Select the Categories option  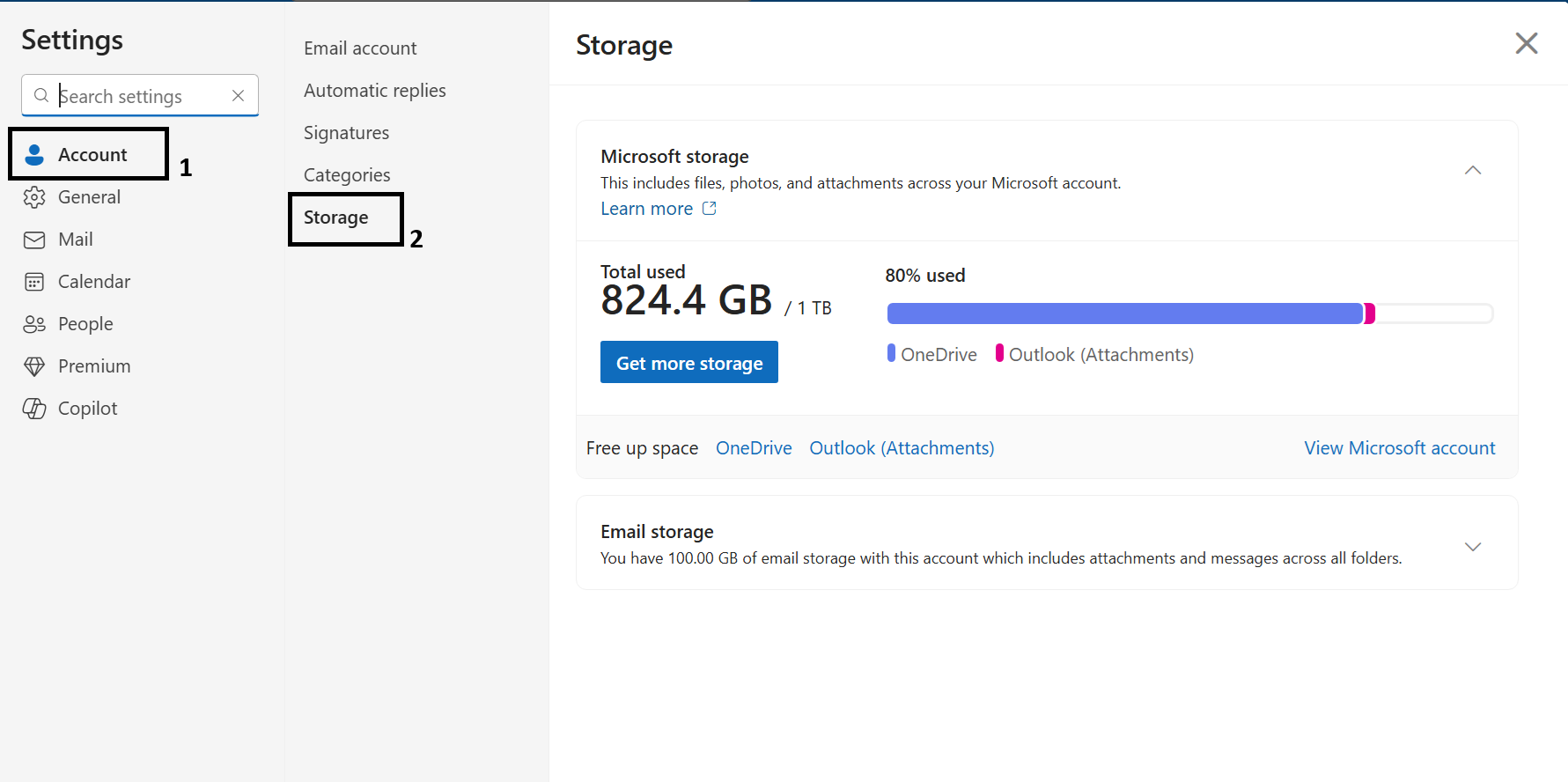click(x=347, y=175)
